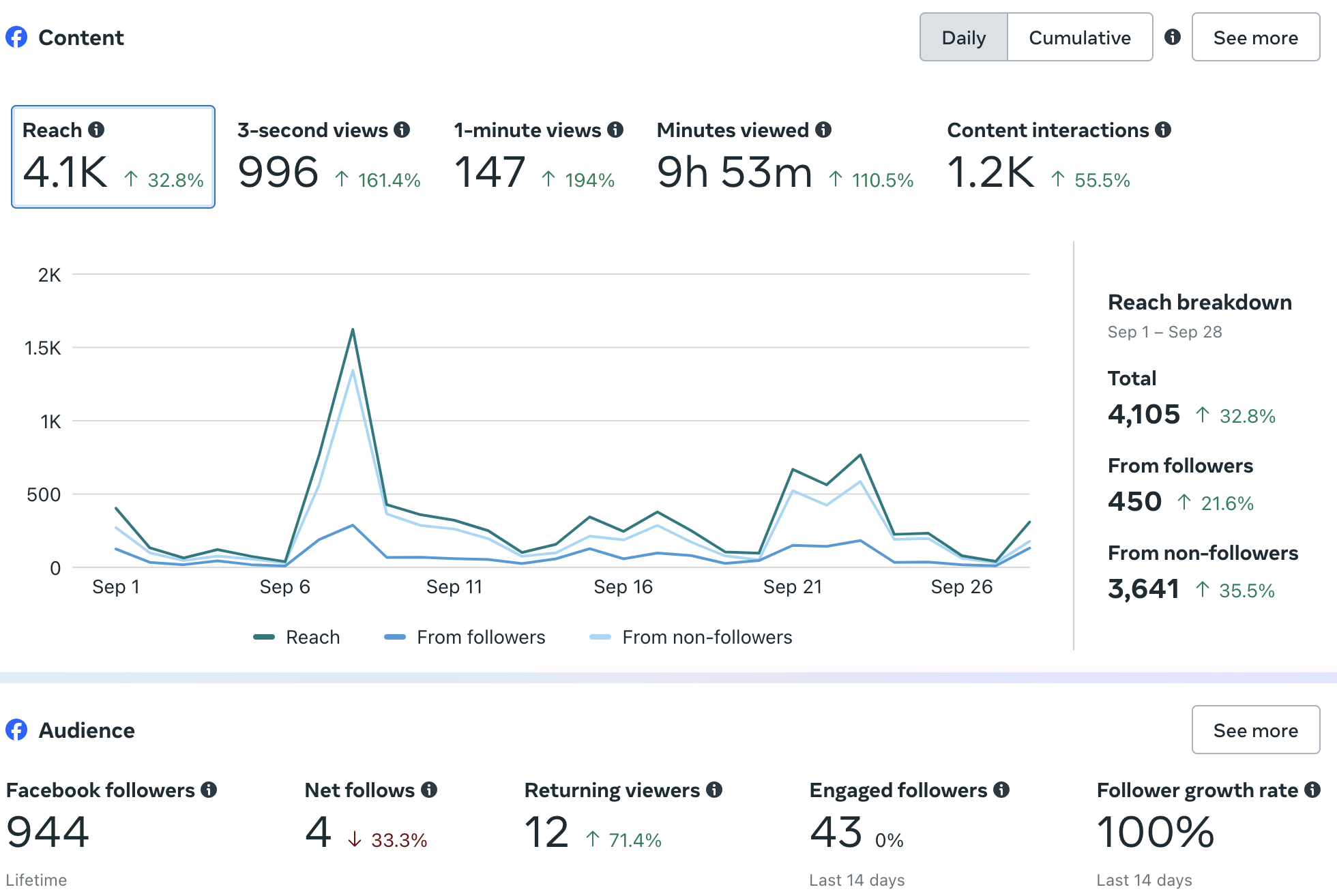
Task: Click the From followers legend swatch
Action: [395, 637]
